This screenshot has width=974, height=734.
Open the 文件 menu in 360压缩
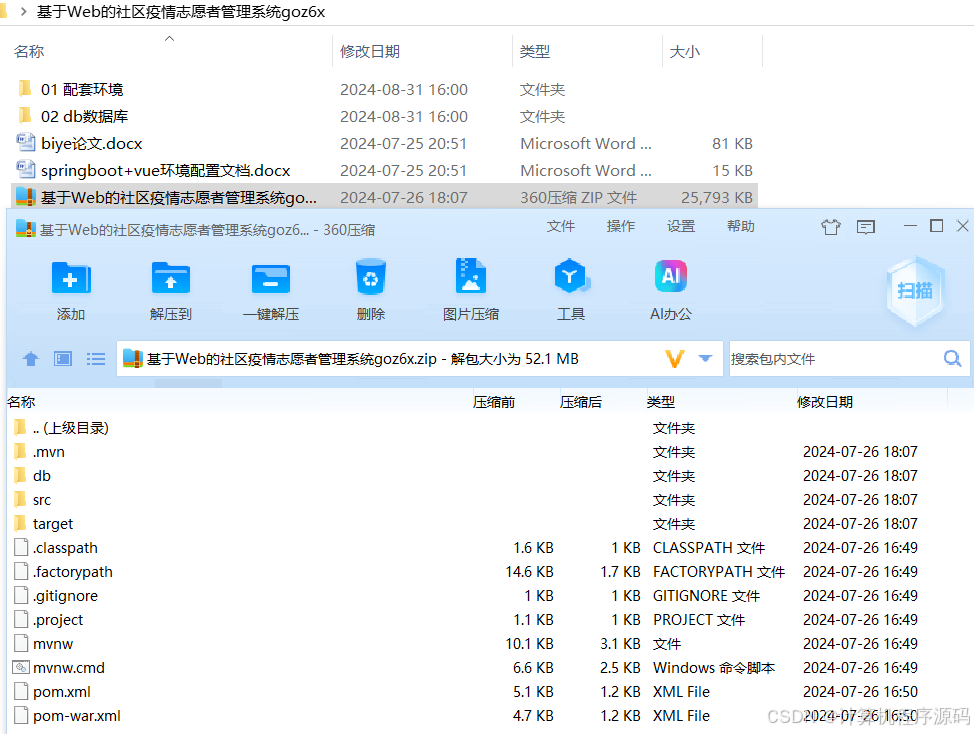coord(560,226)
